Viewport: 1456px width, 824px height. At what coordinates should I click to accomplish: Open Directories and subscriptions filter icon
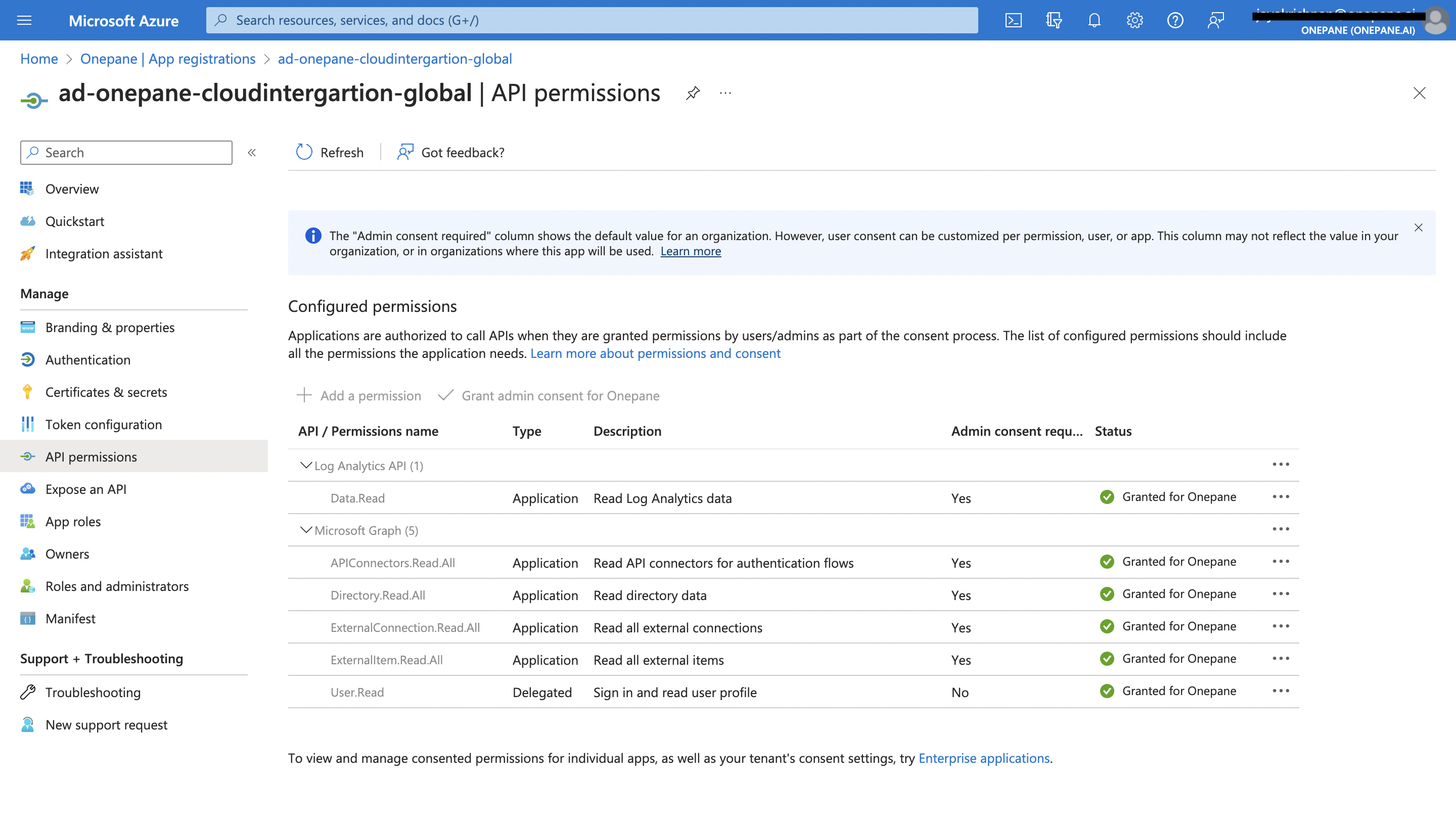click(x=1054, y=20)
